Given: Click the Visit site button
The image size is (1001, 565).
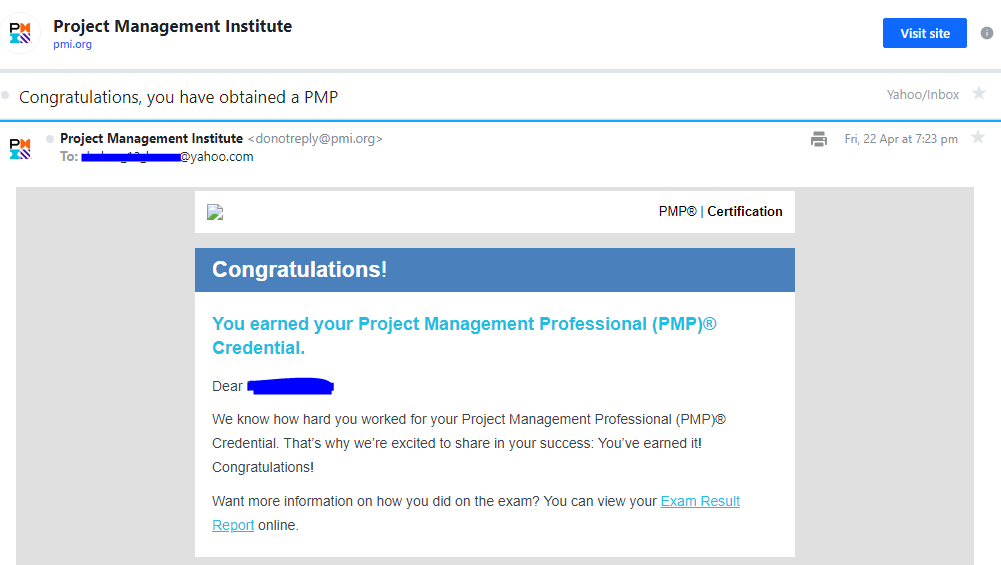Looking at the screenshot, I should click(x=924, y=33).
